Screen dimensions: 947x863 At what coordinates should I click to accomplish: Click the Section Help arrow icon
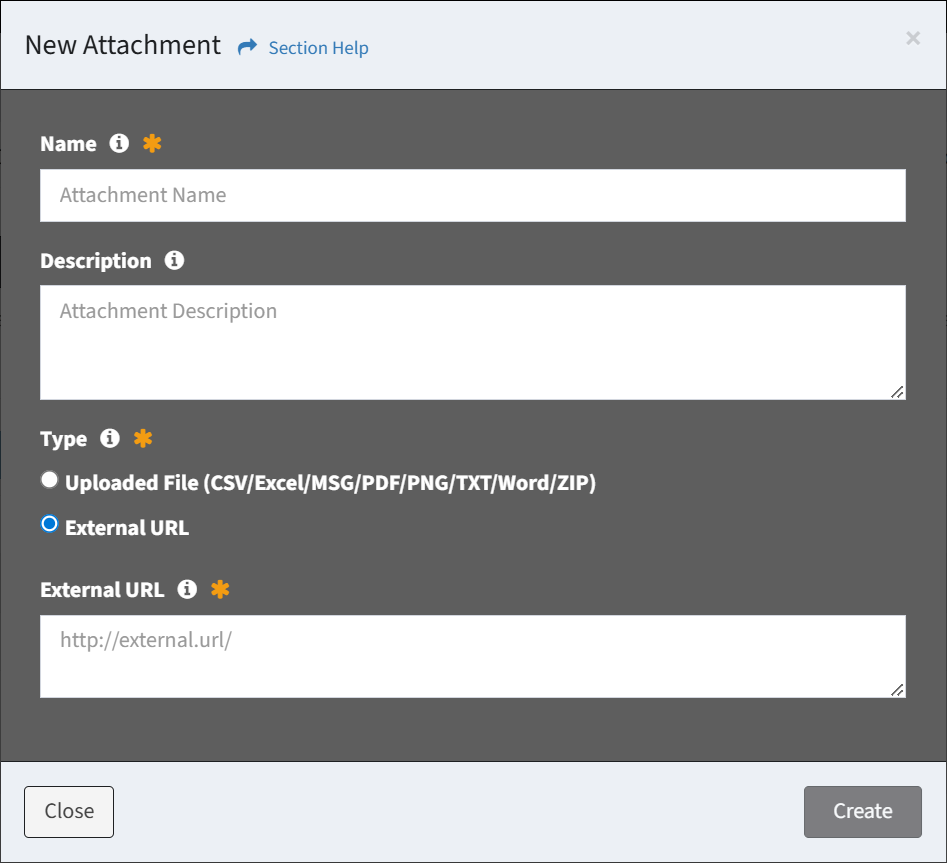pyautogui.click(x=247, y=47)
